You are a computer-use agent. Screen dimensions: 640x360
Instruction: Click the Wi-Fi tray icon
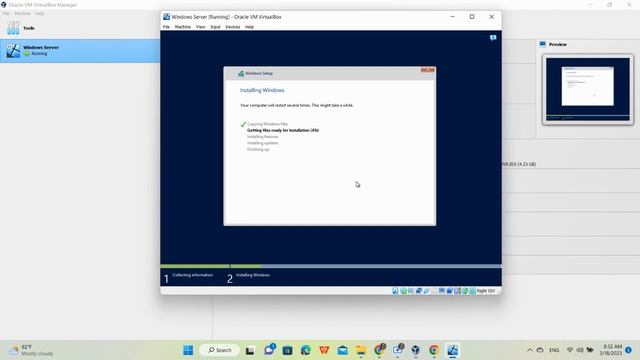(x=570, y=350)
